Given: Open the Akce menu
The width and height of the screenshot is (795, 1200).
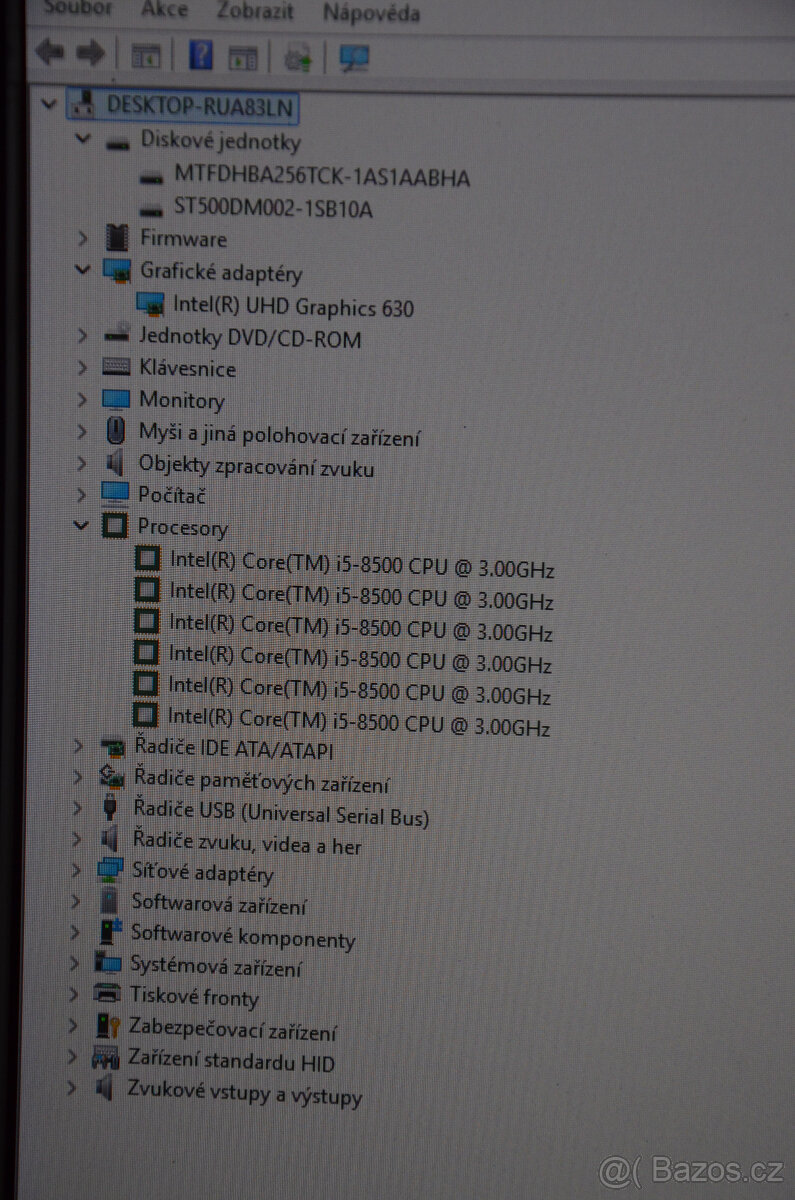Looking at the screenshot, I should [164, 9].
